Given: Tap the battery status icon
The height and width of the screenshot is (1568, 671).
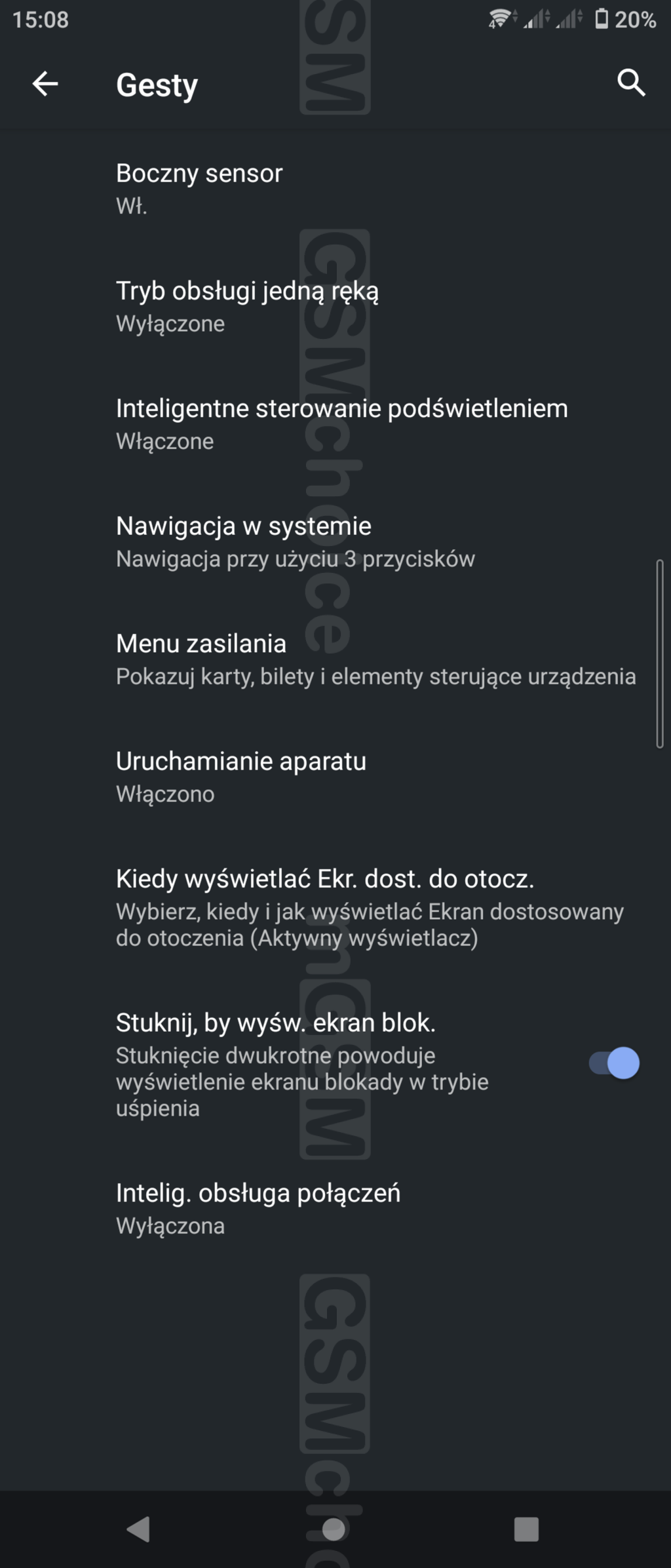Looking at the screenshot, I should (601, 19).
